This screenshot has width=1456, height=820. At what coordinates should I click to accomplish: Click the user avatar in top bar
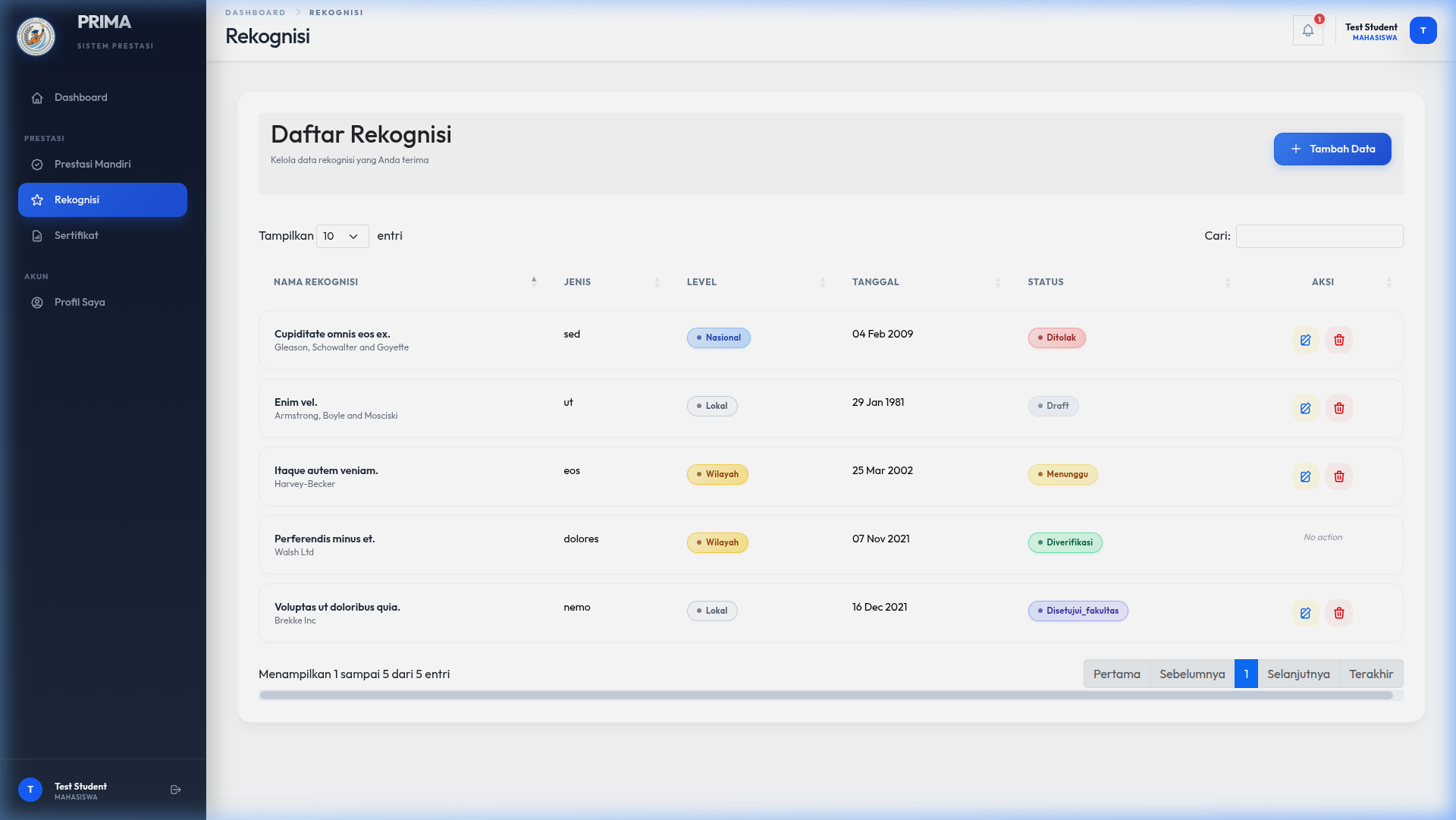pos(1423,30)
